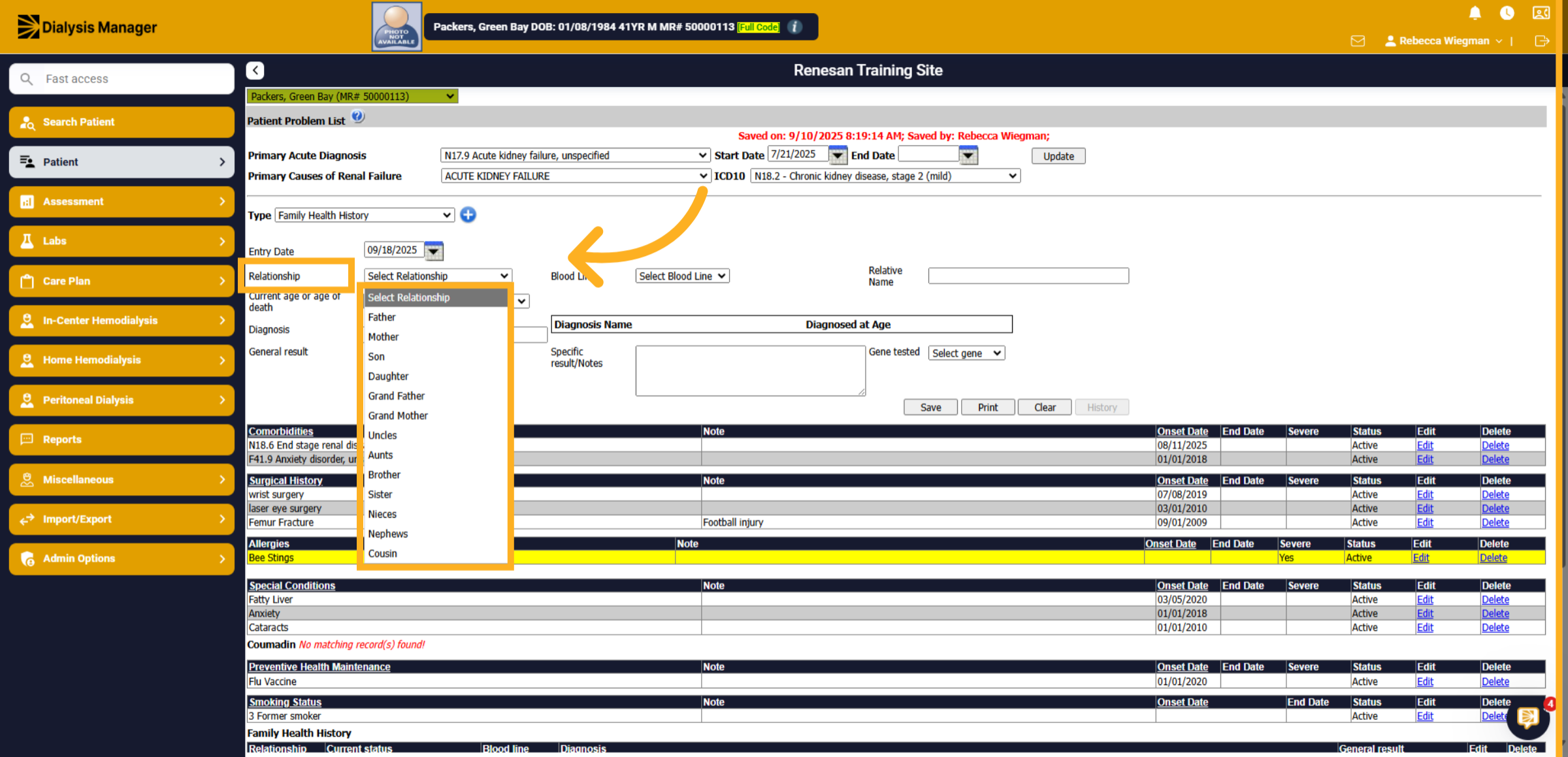The width and height of the screenshot is (1568, 757).
Task: Open the mail envelope icon
Action: click(1358, 40)
